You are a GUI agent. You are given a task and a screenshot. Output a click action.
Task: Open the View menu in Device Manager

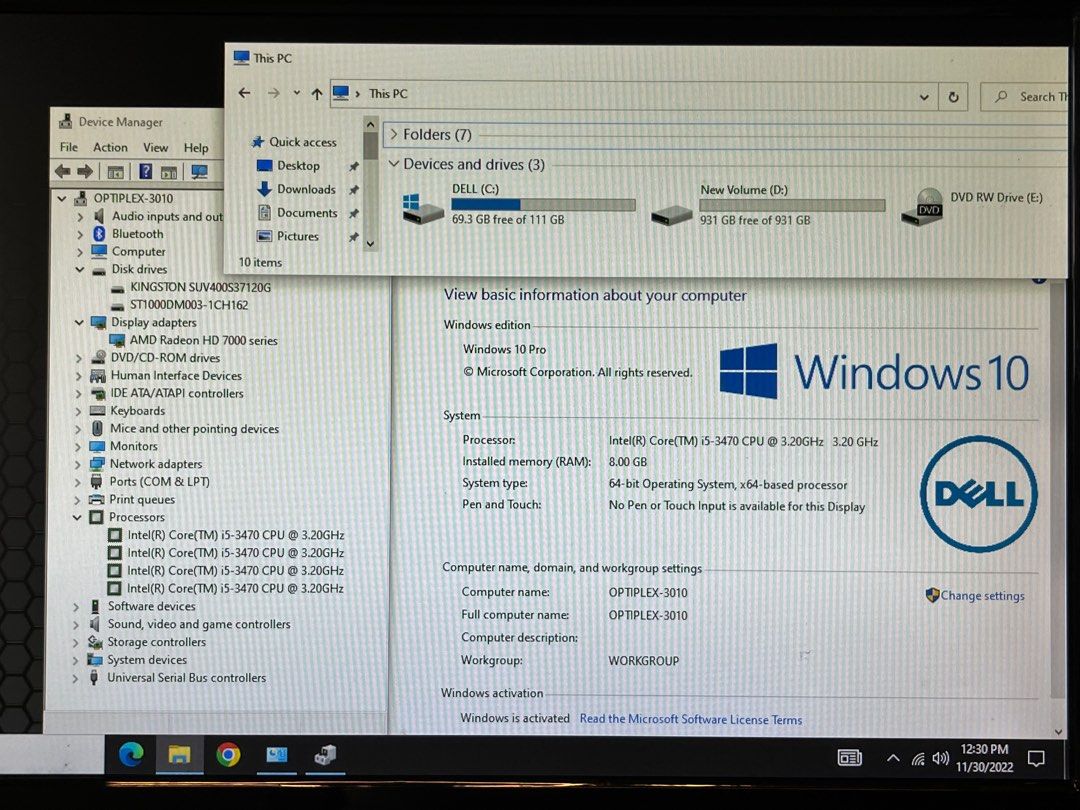(155, 147)
